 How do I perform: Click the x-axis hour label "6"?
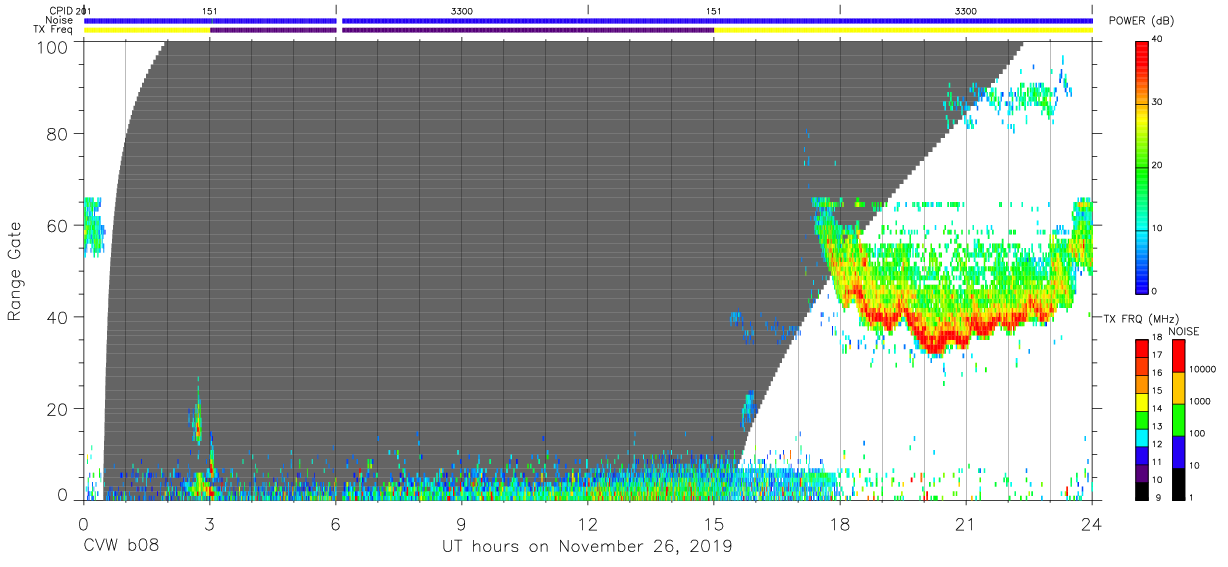tap(335, 522)
